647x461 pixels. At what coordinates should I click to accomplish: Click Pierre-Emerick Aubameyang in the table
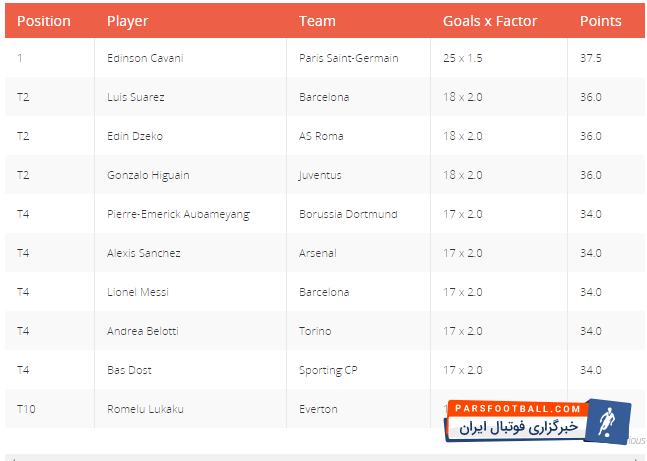178,214
